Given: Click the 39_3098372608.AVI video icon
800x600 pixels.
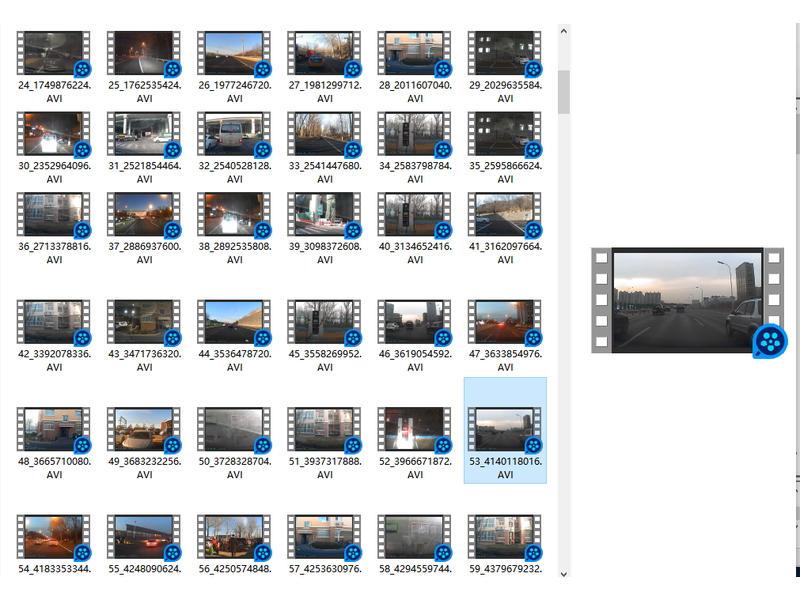Looking at the screenshot, I should (325, 214).
